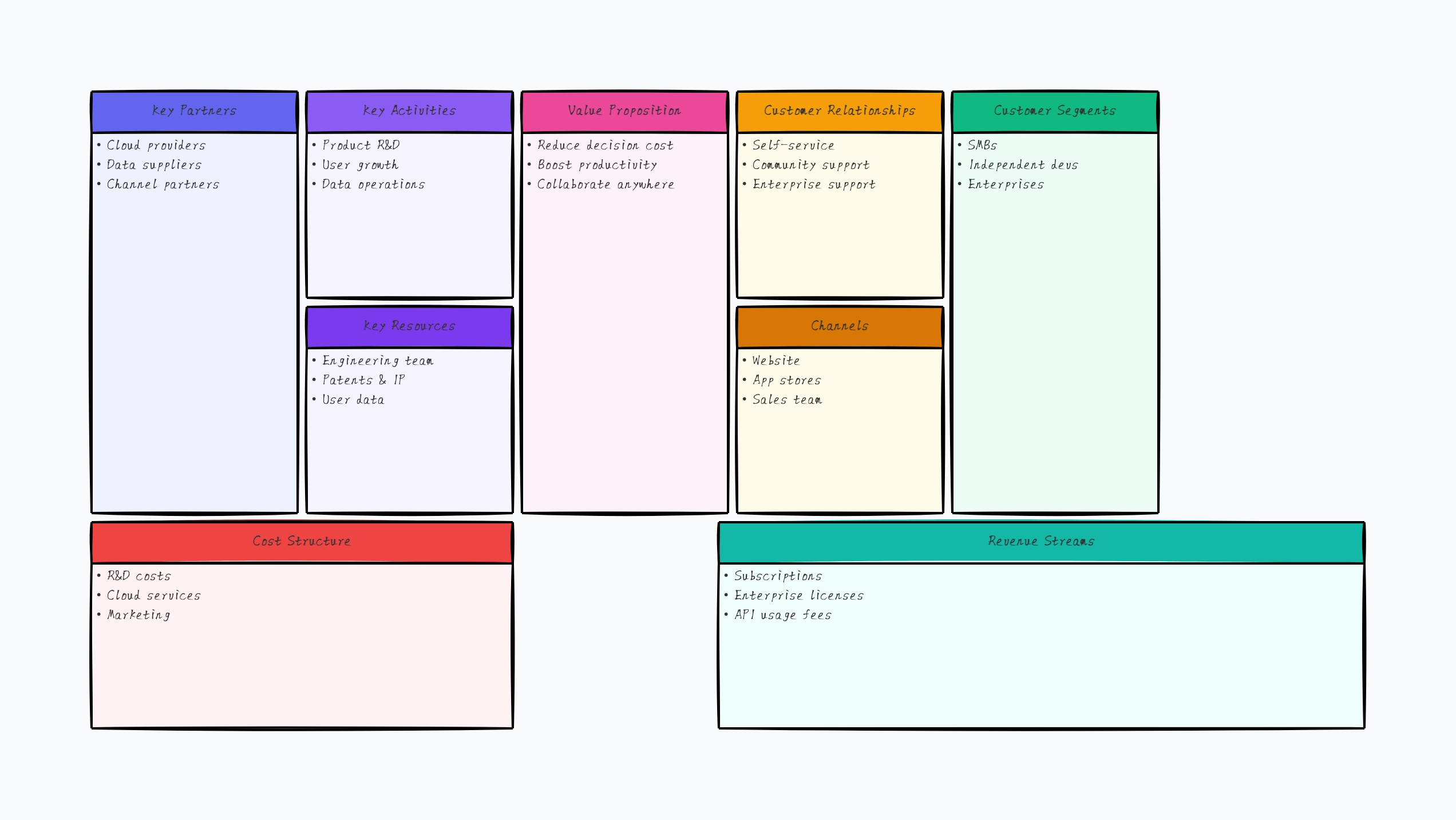The width and height of the screenshot is (1456, 820).
Task: Select the Customer Segments header
Action: (x=1055, y=111)
